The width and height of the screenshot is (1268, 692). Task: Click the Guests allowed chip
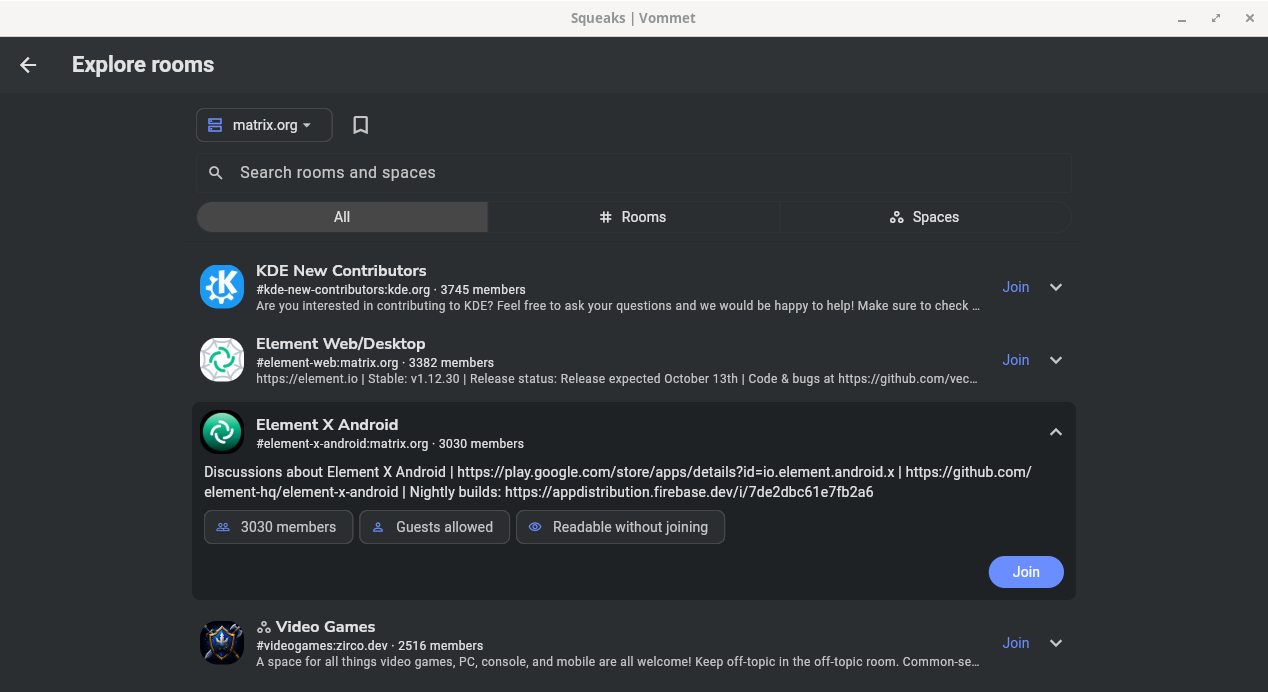coord(434,527)
